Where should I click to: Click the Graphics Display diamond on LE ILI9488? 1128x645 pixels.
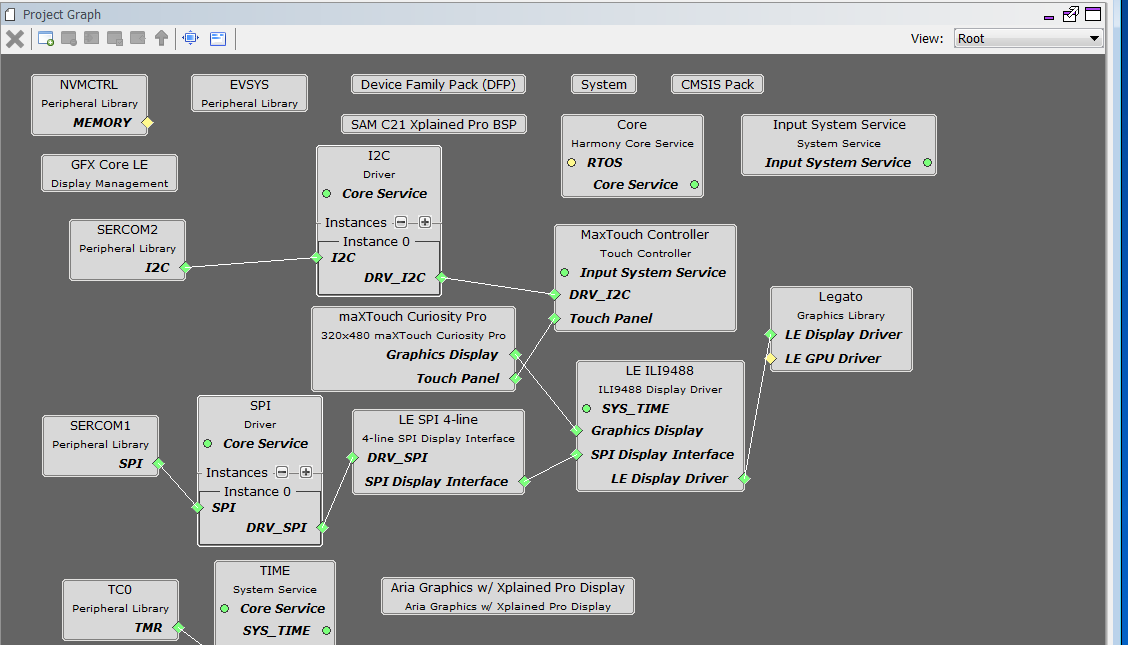(x=576, y=431)
